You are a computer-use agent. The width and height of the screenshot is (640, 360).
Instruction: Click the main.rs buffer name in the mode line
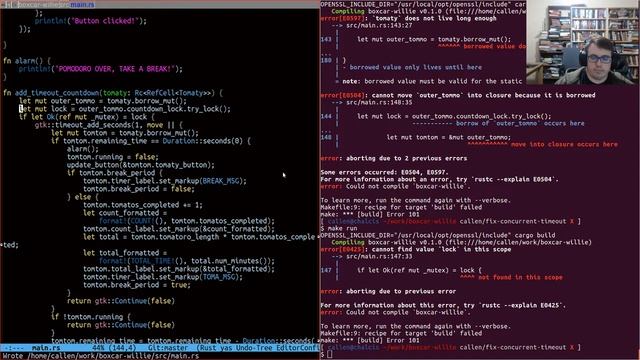[x=46, y=348]
